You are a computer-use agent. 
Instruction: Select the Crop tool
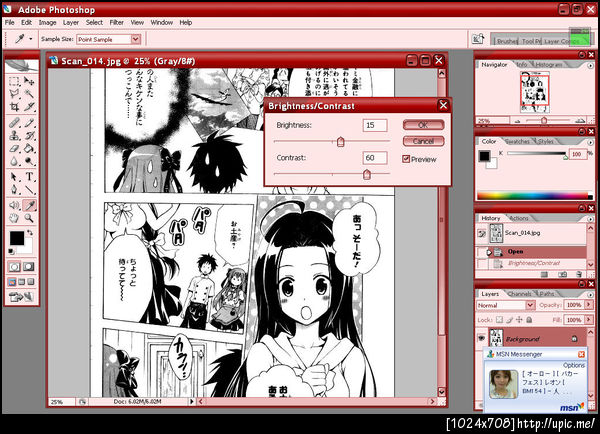[x=14, y=106]
